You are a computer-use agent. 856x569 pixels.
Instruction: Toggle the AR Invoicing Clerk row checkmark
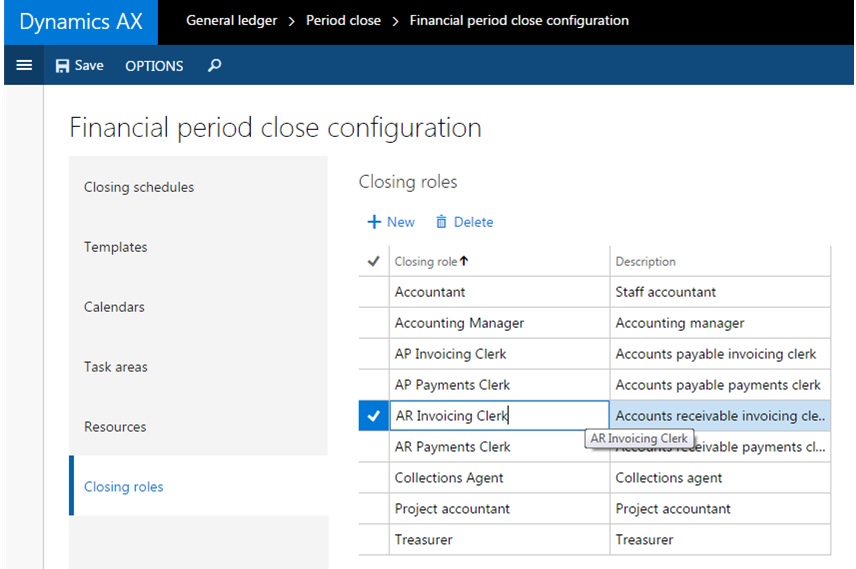[x=374, y=416]
